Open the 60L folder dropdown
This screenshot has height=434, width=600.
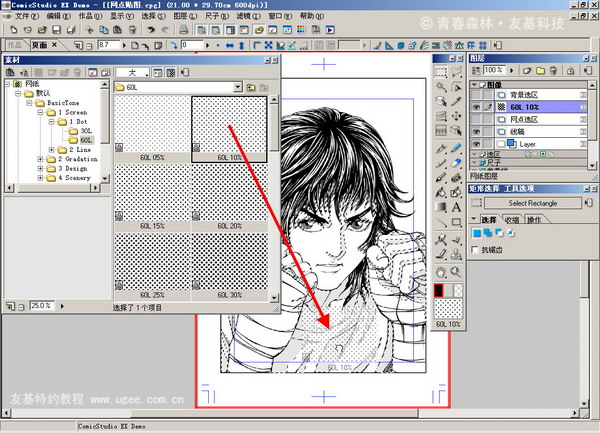coord(238,87)
